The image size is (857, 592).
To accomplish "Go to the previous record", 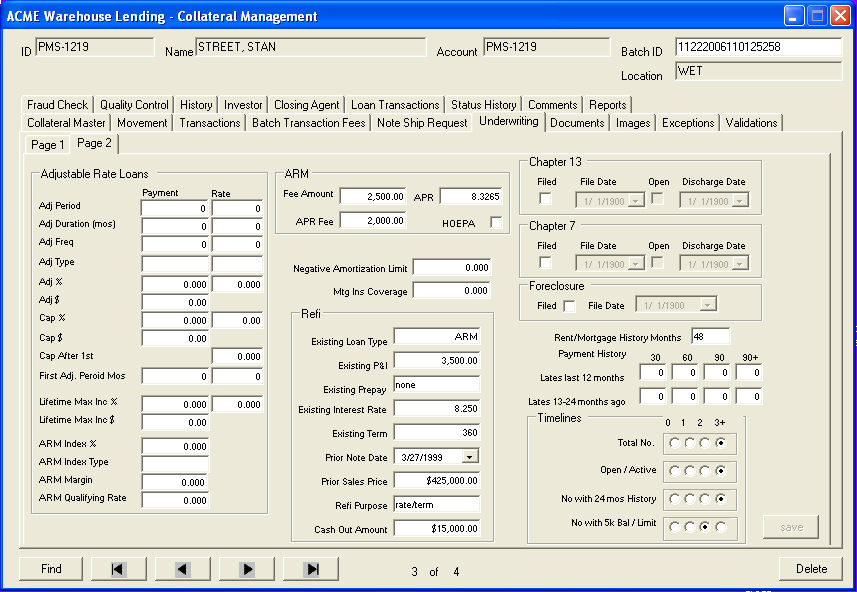I will (182, 569).
